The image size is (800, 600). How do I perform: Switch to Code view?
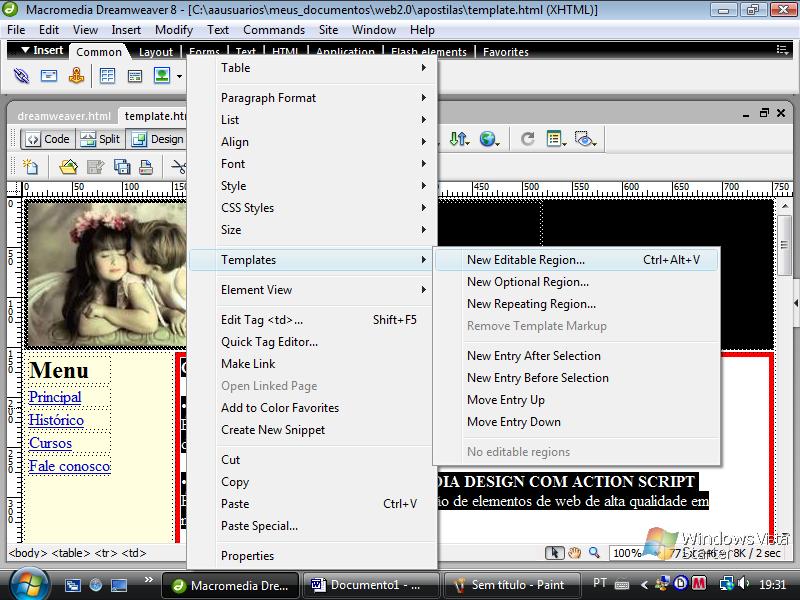point(47,139)
